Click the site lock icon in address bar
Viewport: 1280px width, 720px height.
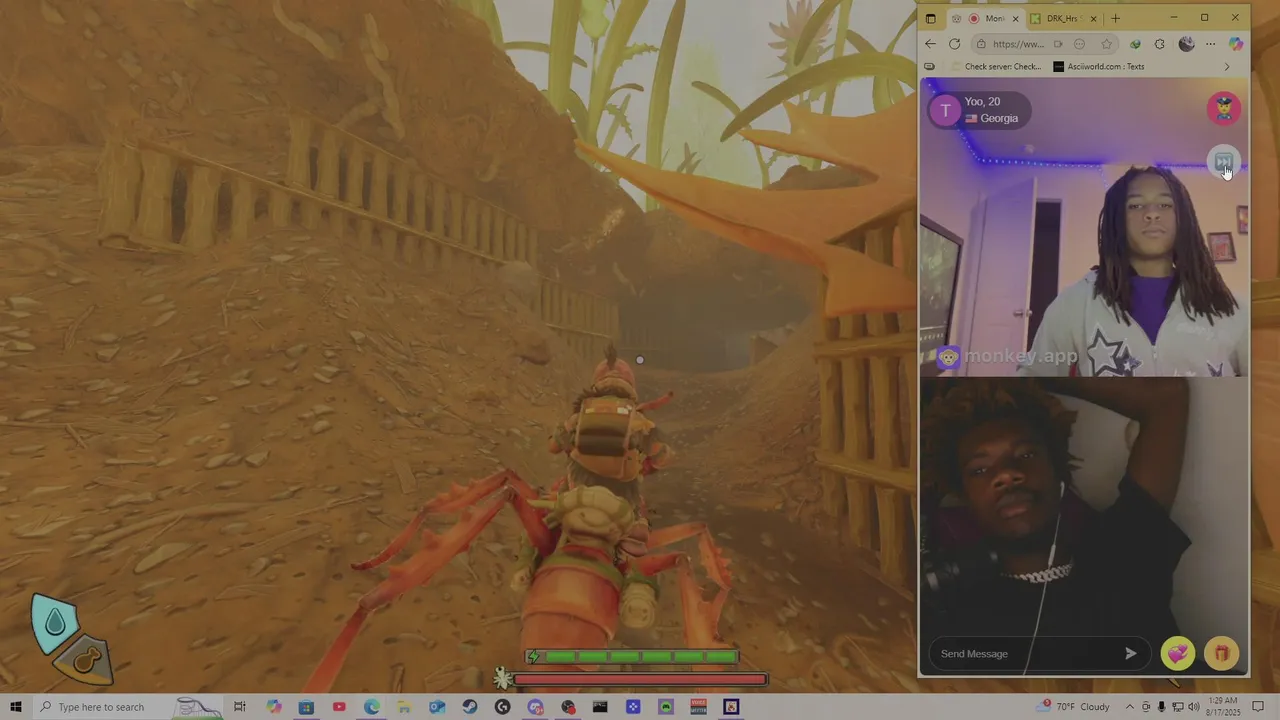(x=981, y=44)
